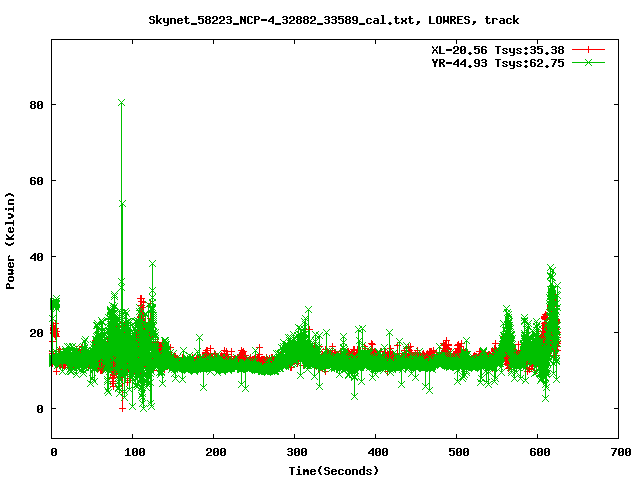Click the y-axis tick label 0

40,409
